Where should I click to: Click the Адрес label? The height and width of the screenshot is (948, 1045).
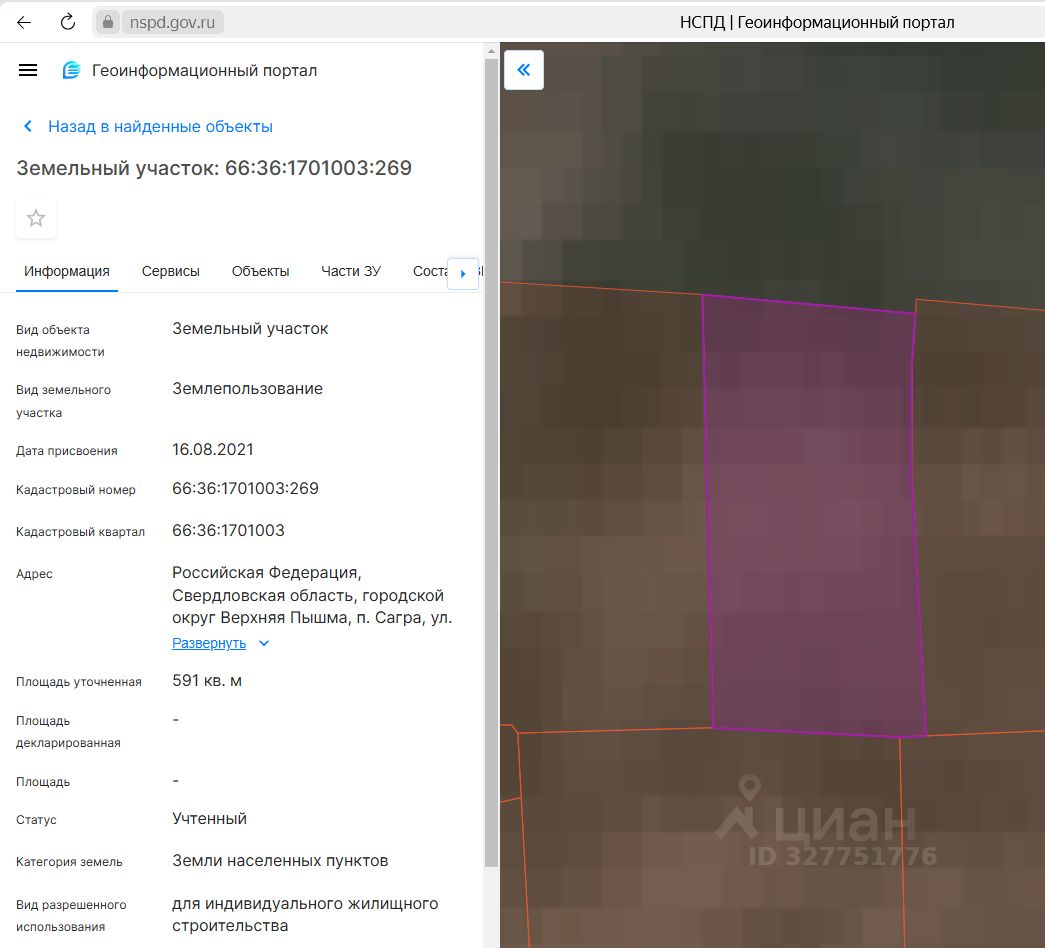click(34, 574)
